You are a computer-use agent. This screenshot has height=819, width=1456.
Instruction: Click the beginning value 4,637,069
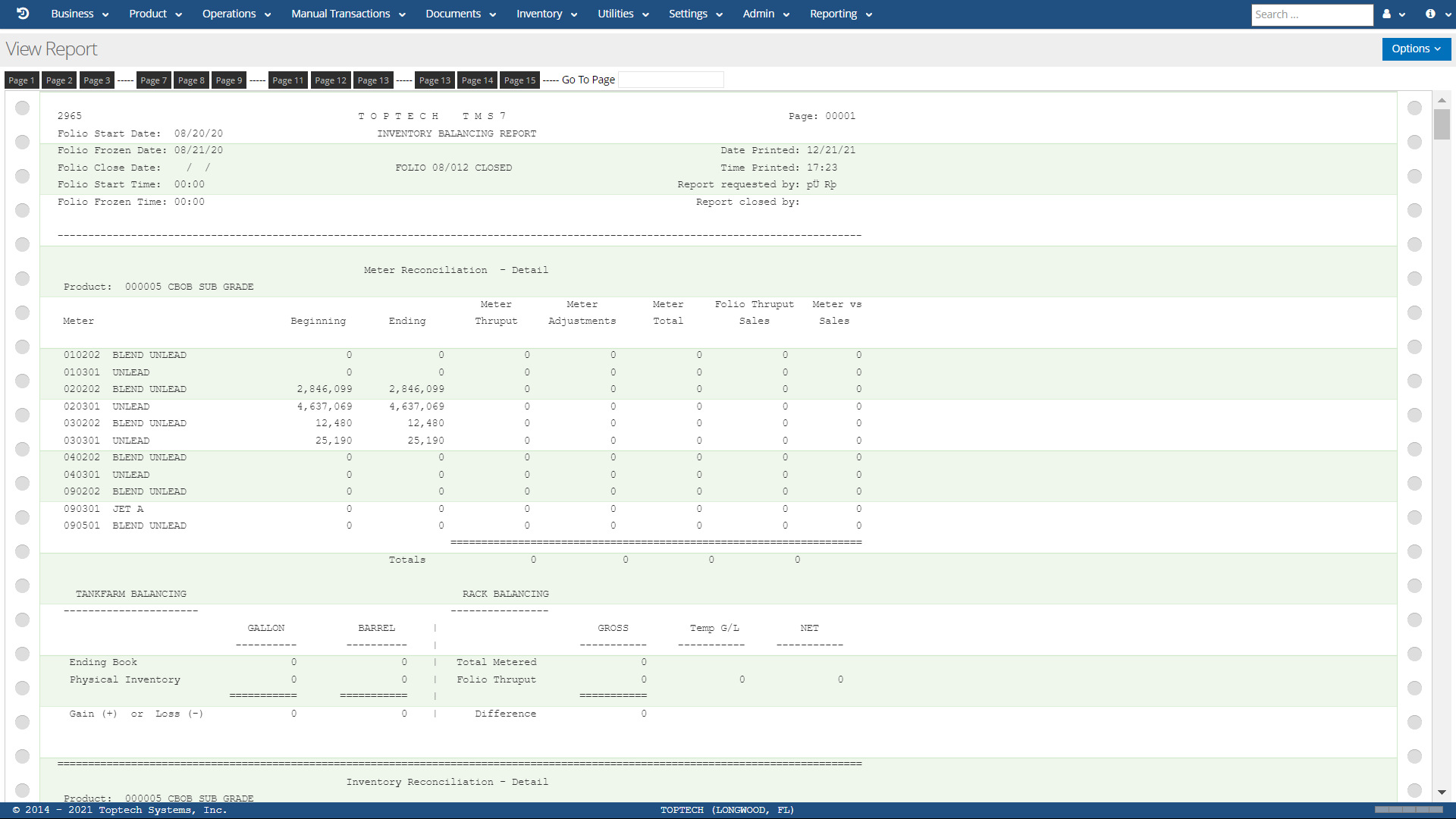(325, 406)
